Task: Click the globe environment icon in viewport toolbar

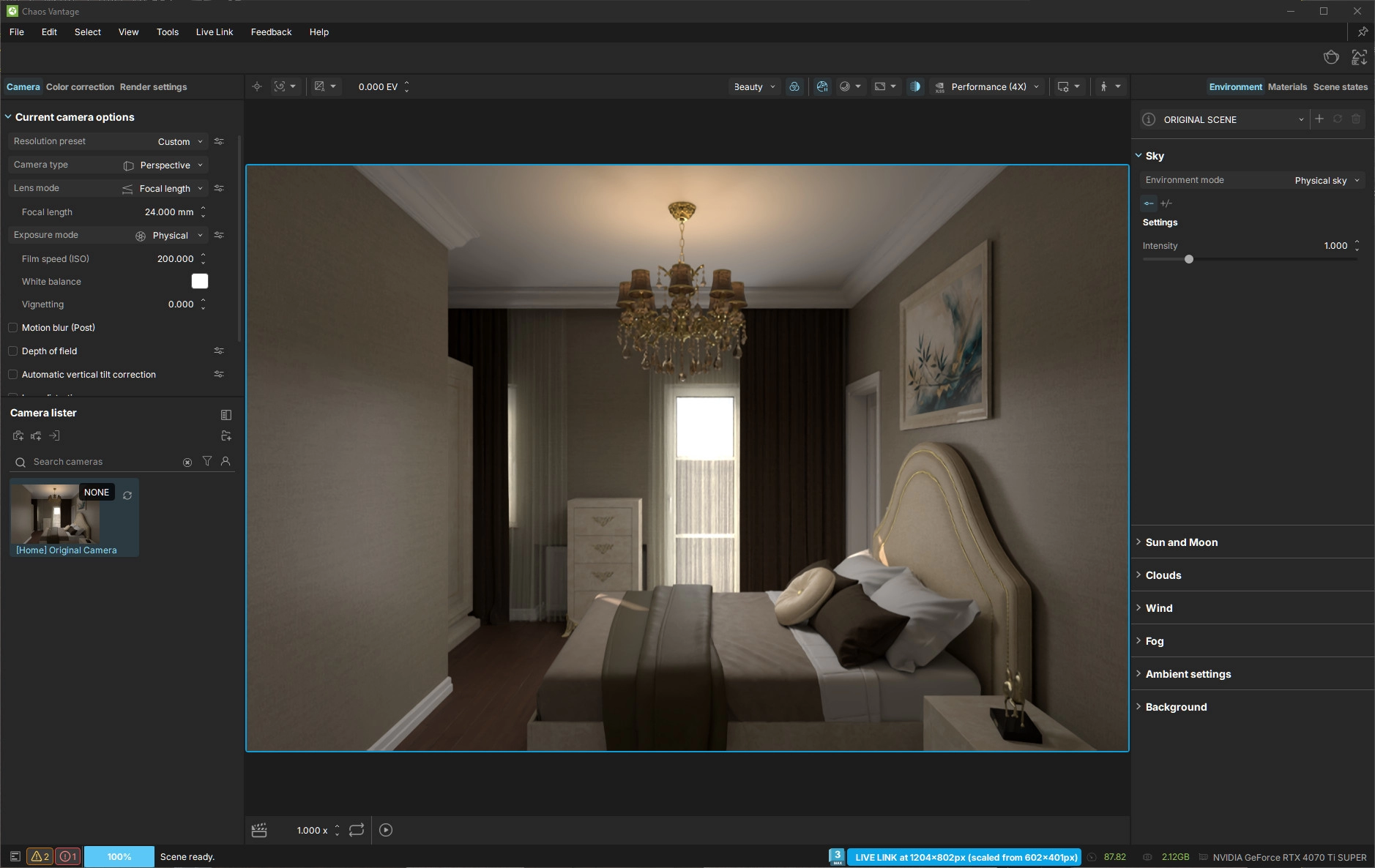Action: click(822, 86)
